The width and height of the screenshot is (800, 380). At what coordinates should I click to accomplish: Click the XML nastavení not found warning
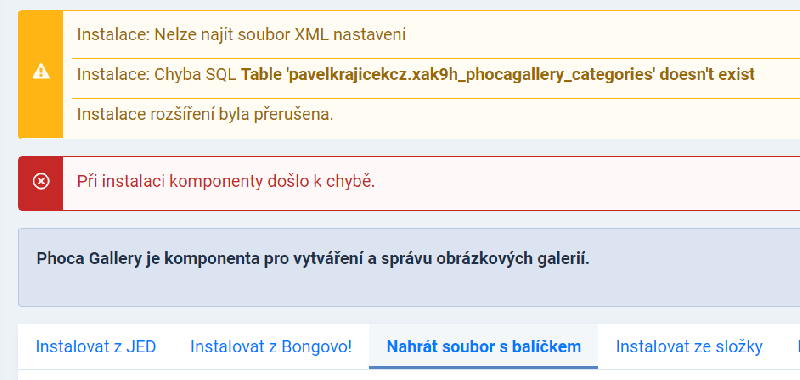pyautogui.click(x=241, y=35)
